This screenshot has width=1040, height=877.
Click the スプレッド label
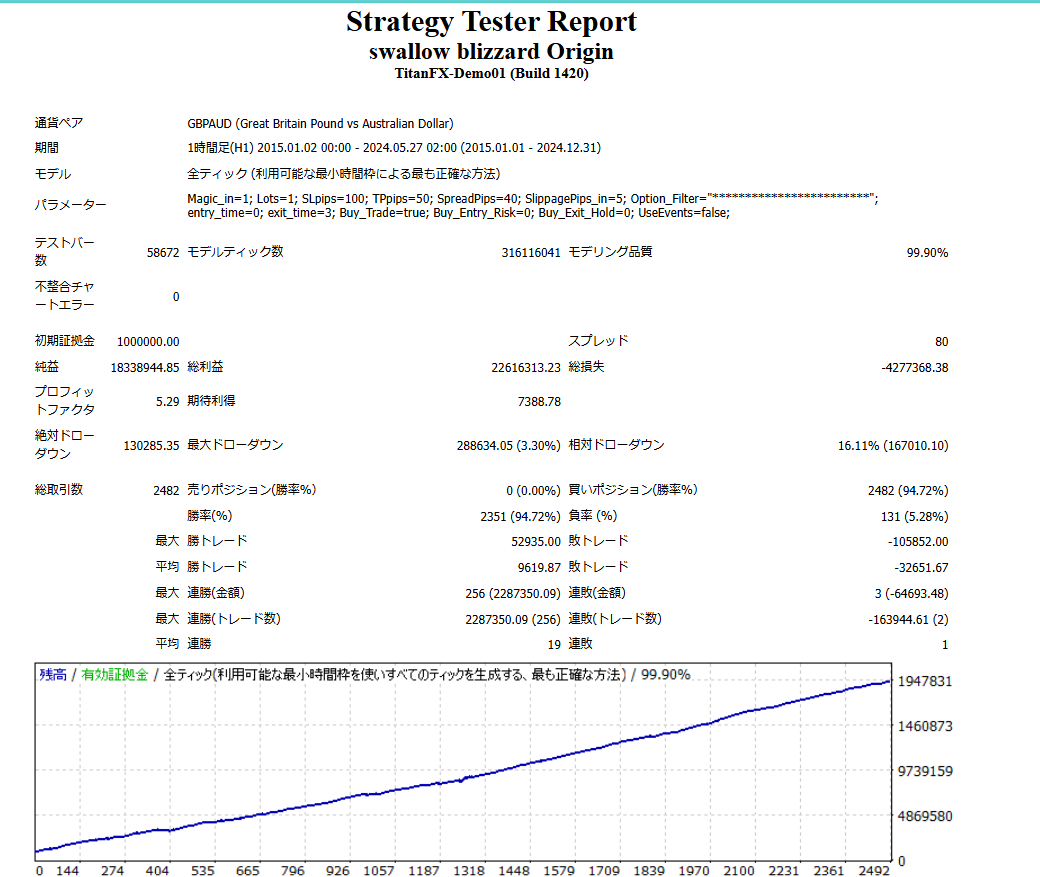598,341
